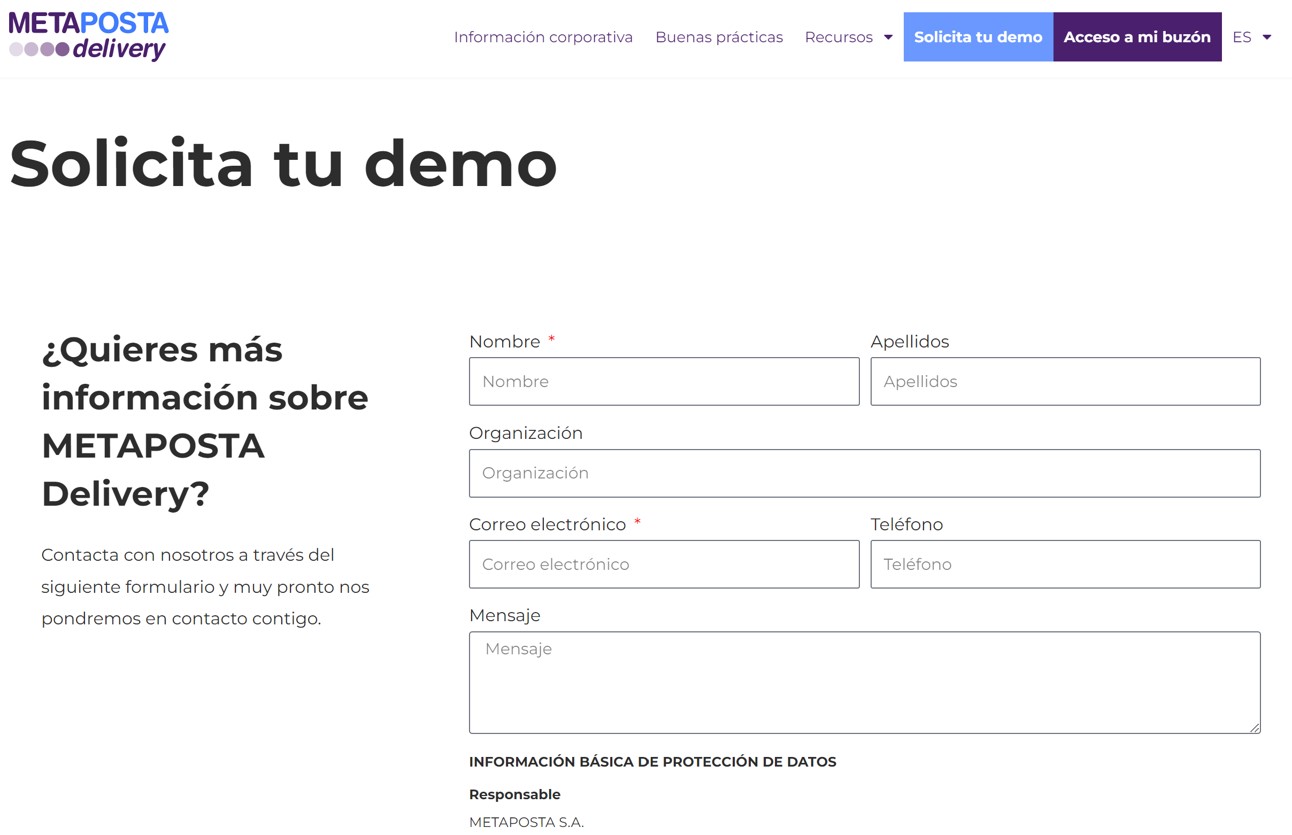
Task: Open the Recursos dropdown menu
Action: coord(839,37)
